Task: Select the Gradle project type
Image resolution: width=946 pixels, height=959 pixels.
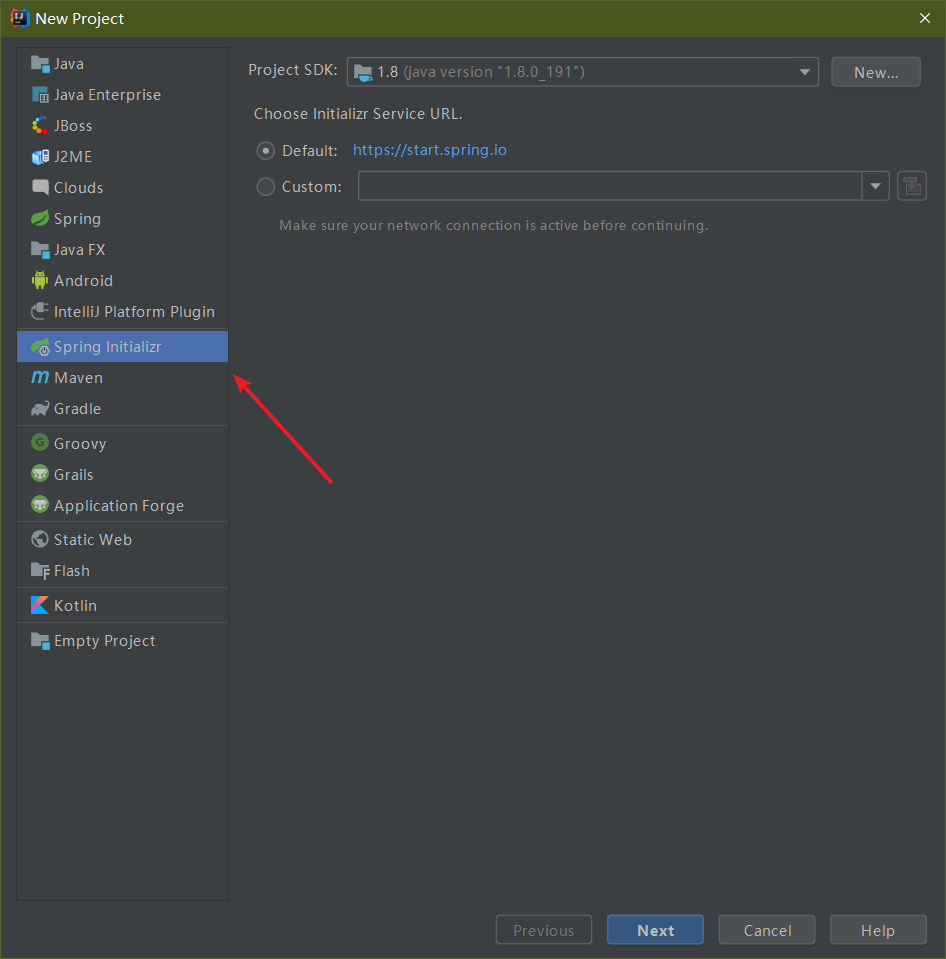Action: pos(122,409)
